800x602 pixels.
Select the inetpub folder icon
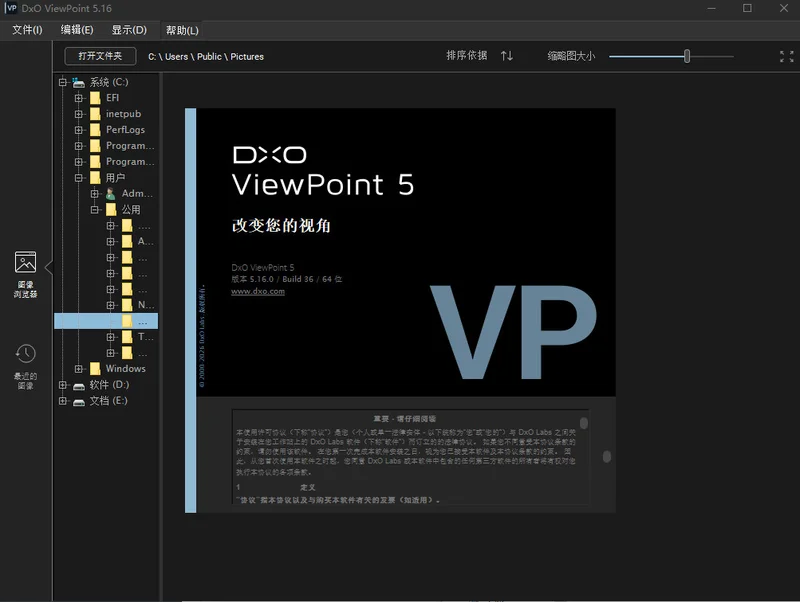(95, 114)
